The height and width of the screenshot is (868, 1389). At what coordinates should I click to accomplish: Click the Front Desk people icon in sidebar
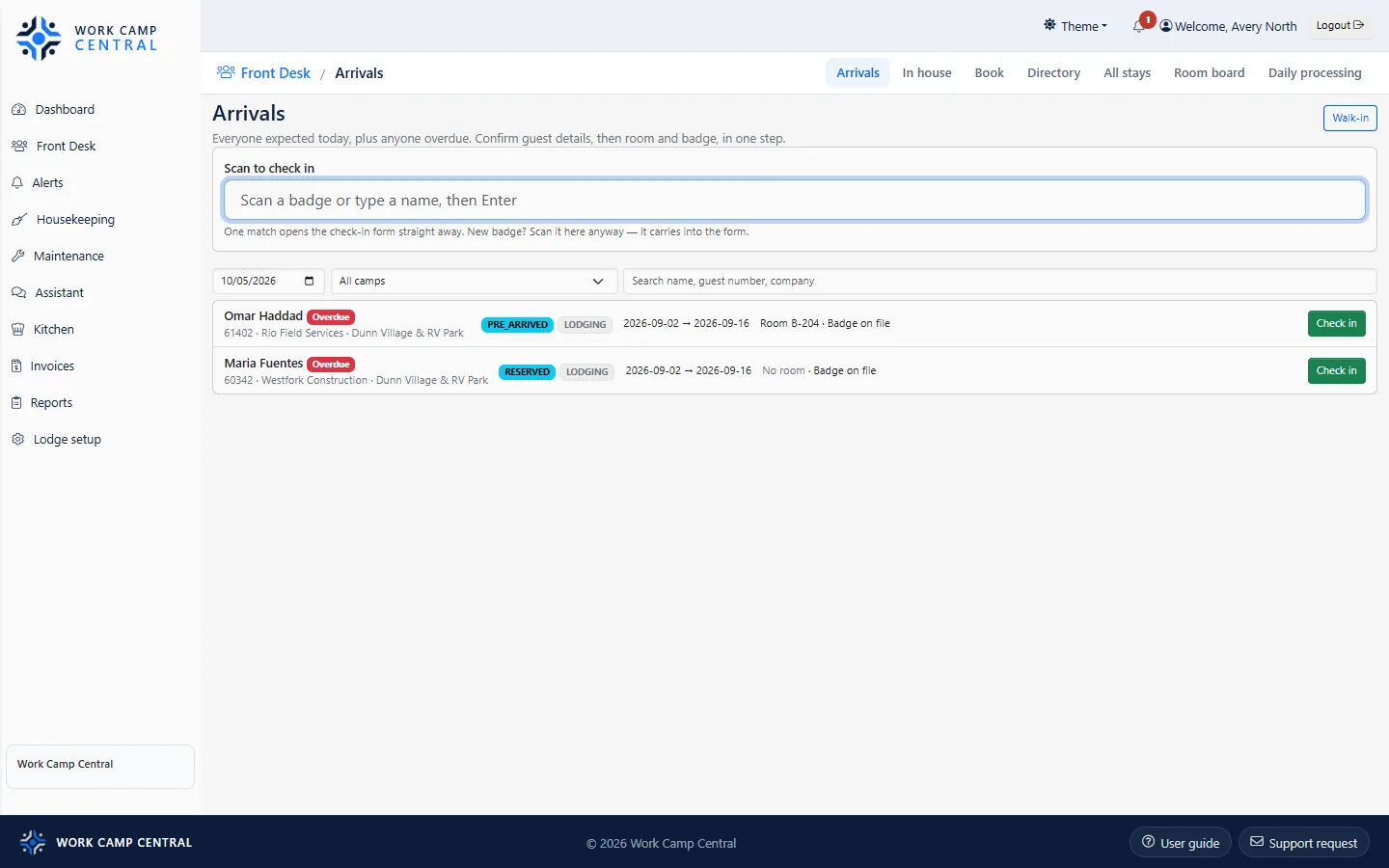[19, 147]
